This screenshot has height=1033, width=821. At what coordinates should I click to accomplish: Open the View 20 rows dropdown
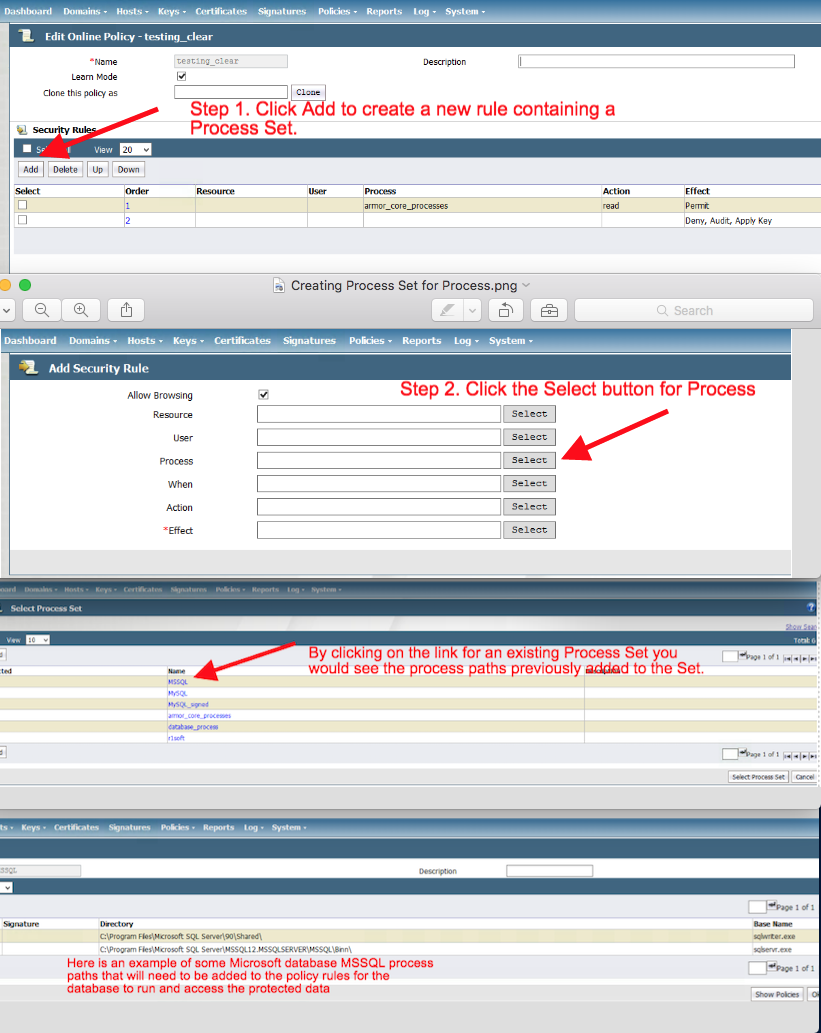pos(135,149)
